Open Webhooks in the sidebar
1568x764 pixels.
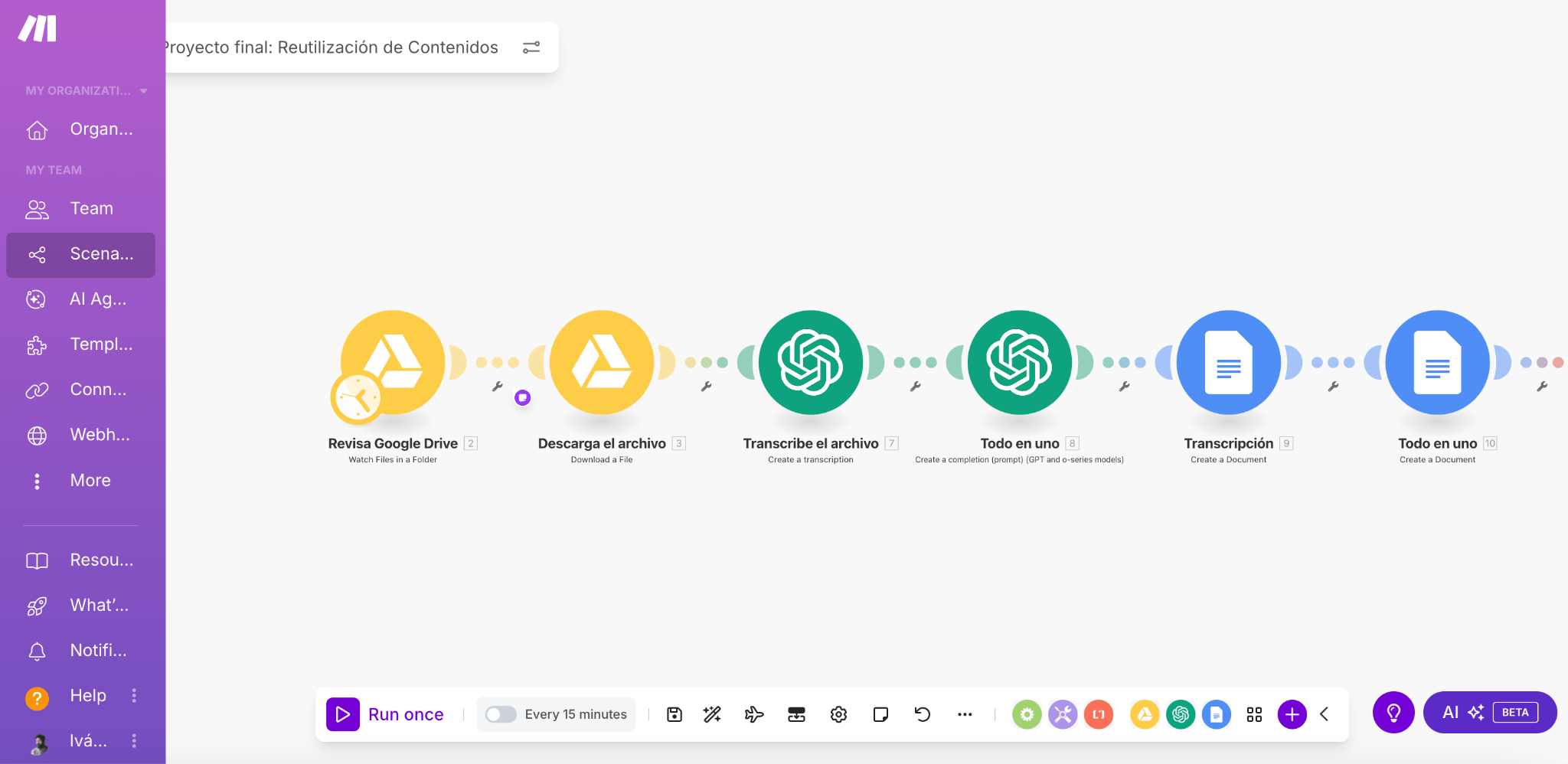click(x=80, y=435)
